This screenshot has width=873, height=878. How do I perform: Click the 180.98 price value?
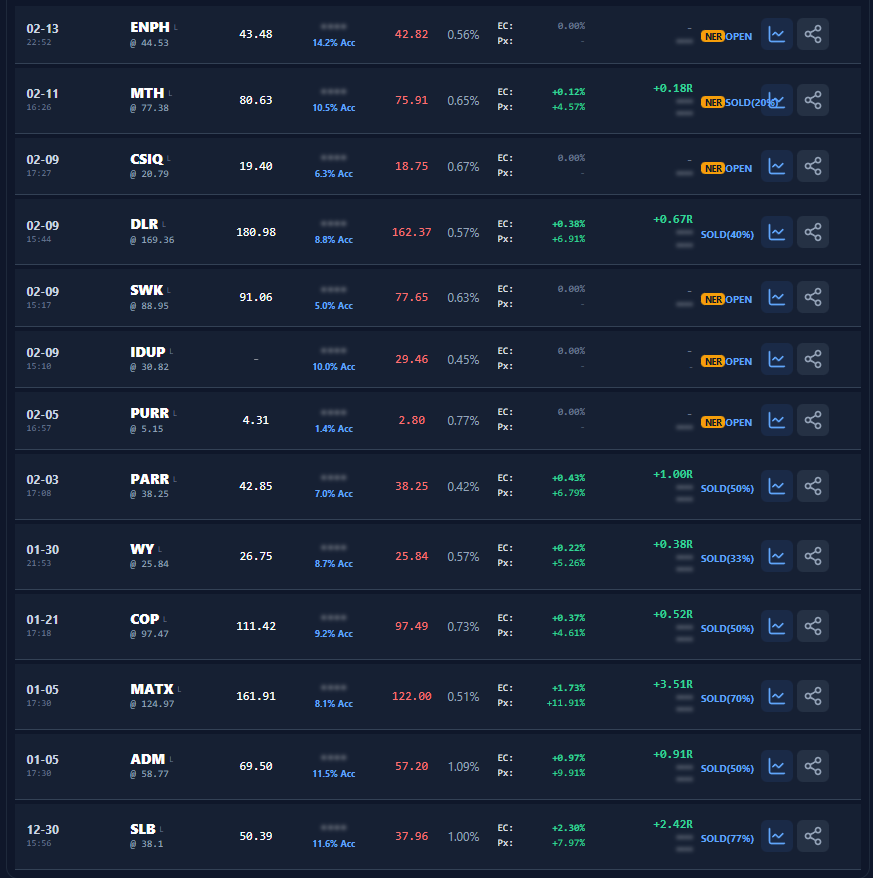point(256,232)
